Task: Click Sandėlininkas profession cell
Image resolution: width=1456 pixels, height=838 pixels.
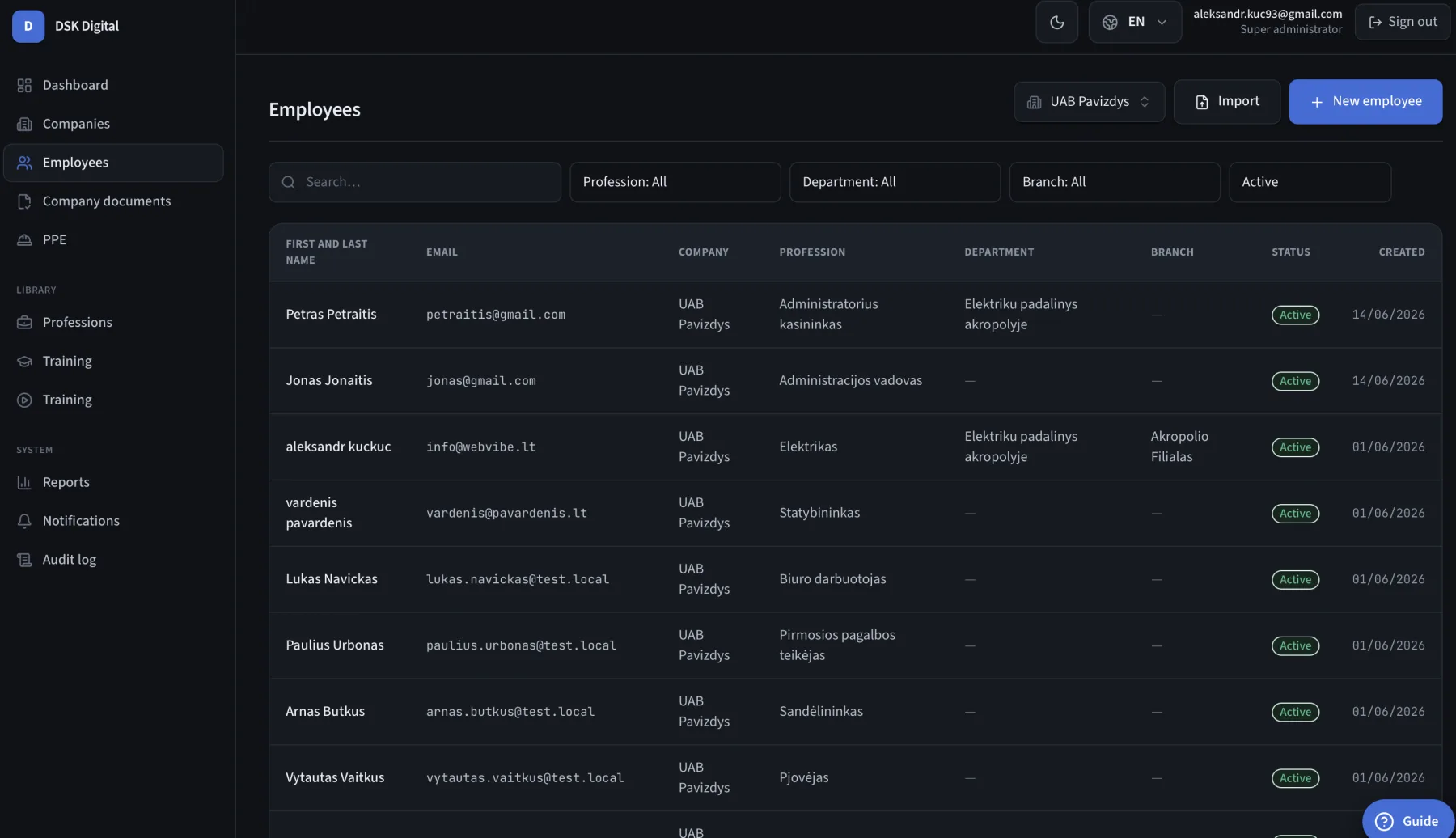Action: (x=821, y=712)
